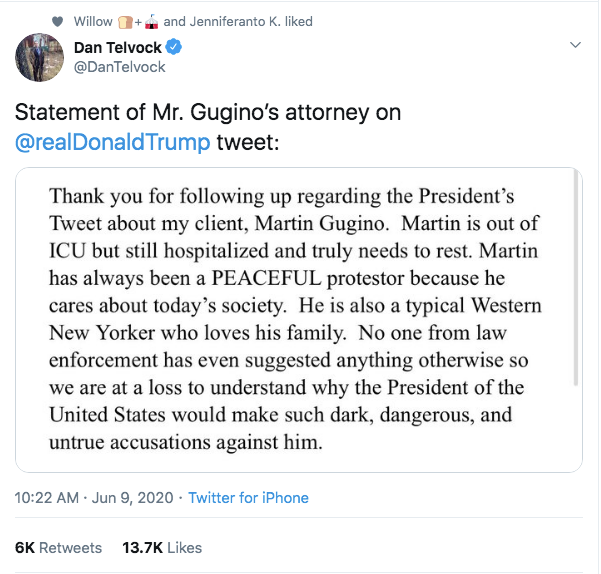
Task: Open Willow's profile from the liked notice
Action: pyautogui.click(x=93, y=21)
